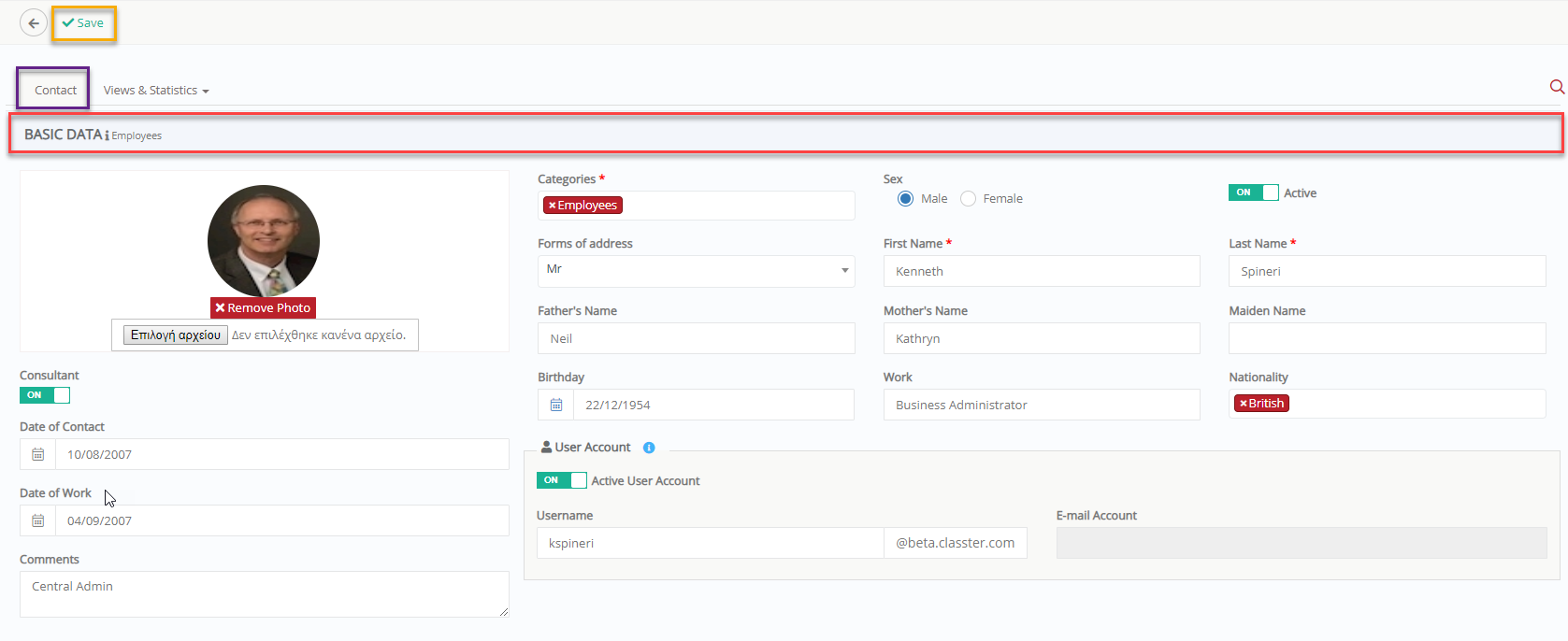Edit Date of Work field
This screenshot has height=641, width=1568.
282,520
